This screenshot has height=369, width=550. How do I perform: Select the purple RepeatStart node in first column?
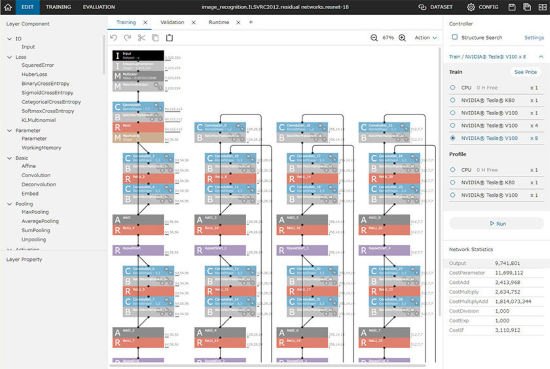[x=138, y=250]
